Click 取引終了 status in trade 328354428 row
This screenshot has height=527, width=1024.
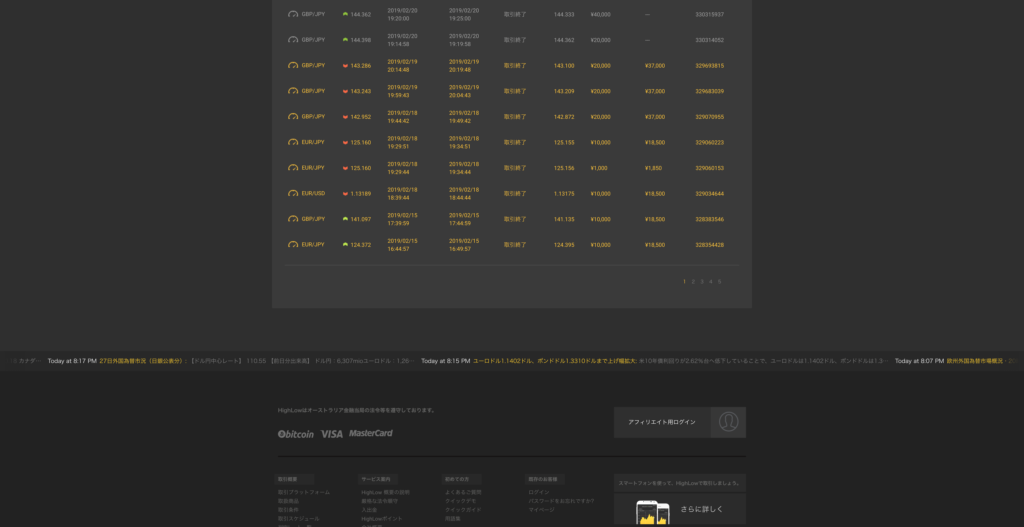pyautogui.click(x=515, y=245)
